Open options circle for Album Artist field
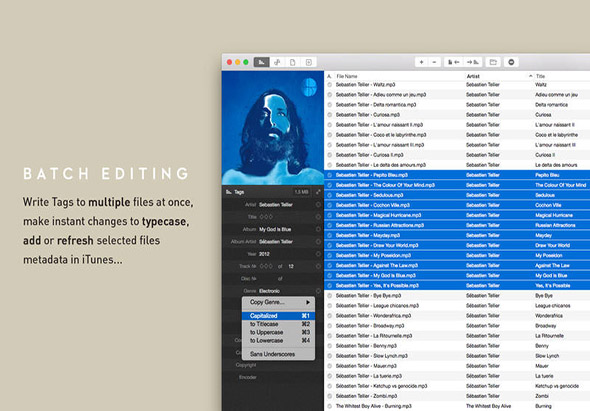The height and width of the screenshot is (411, 590). [x=318, y=242]
